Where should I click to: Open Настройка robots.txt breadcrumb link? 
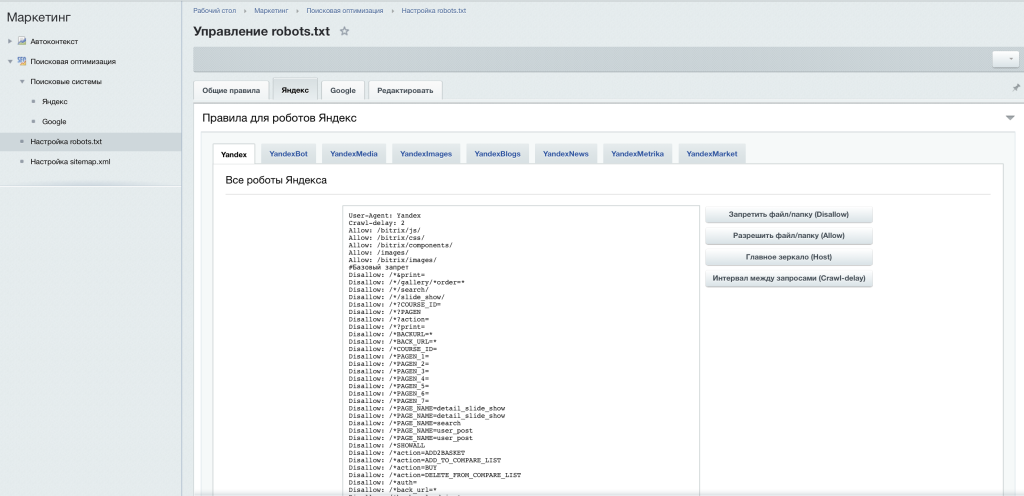pos(434,10)
